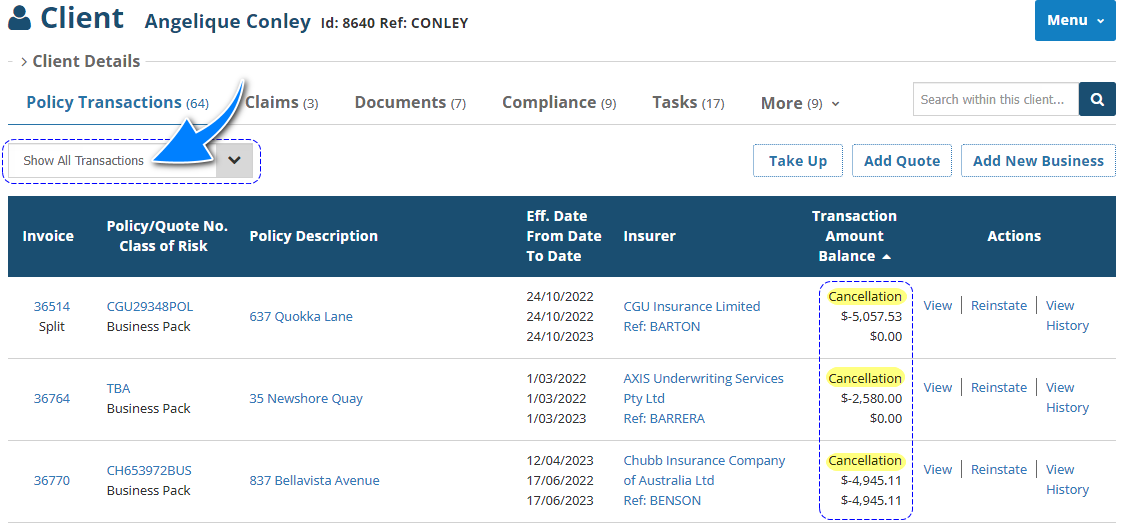The width and height of the screenshot is (1121, 524).
Task: Sort by the Transaction Amount Balance column header
Action: coord(854,236)
